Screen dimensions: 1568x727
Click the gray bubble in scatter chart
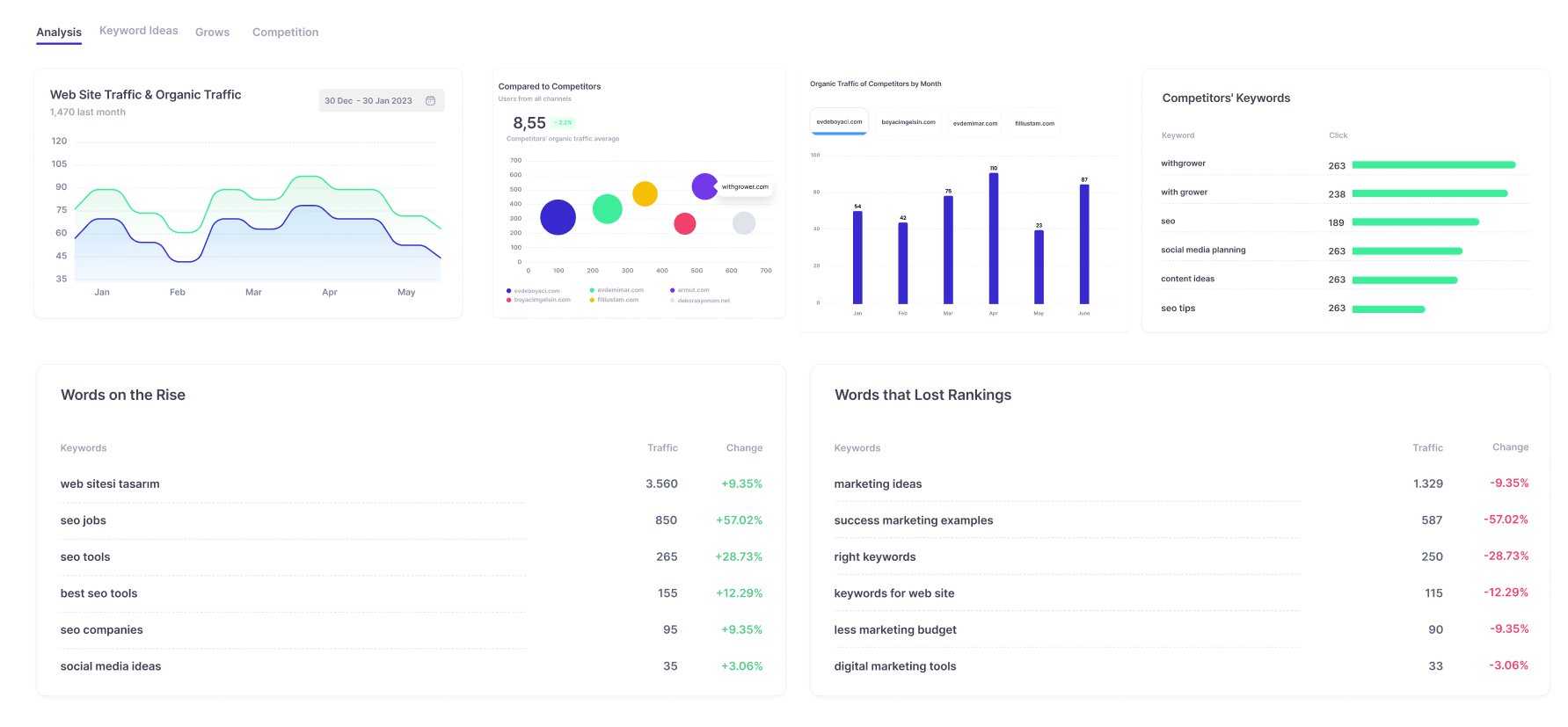pos(744,223)
